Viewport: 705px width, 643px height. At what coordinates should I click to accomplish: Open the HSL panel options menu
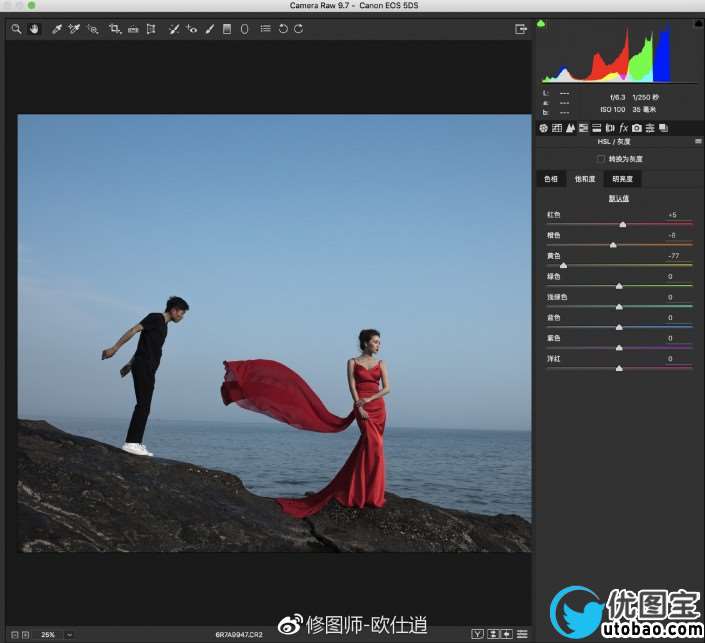[697, 142]
